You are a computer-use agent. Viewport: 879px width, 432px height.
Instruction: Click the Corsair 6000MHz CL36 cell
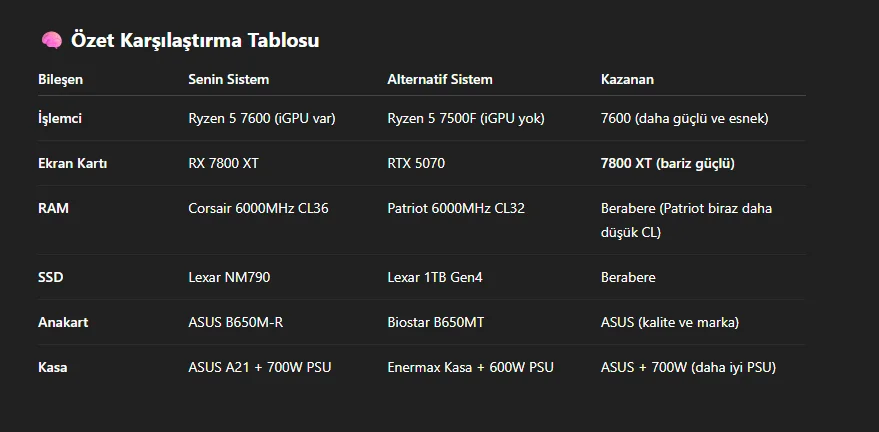pyautogui.click(x=257, y=208)
